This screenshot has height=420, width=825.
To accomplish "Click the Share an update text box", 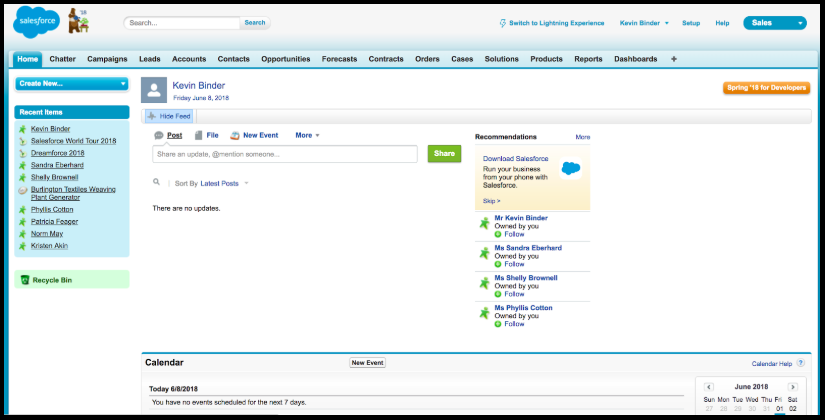I will [x=285, y=154].
